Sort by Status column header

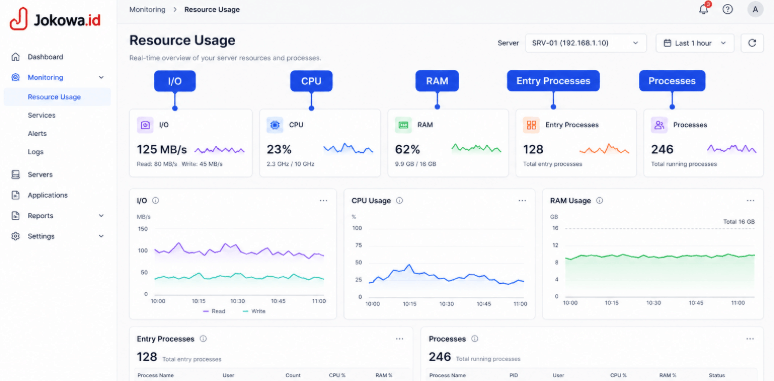click(716, 376)
